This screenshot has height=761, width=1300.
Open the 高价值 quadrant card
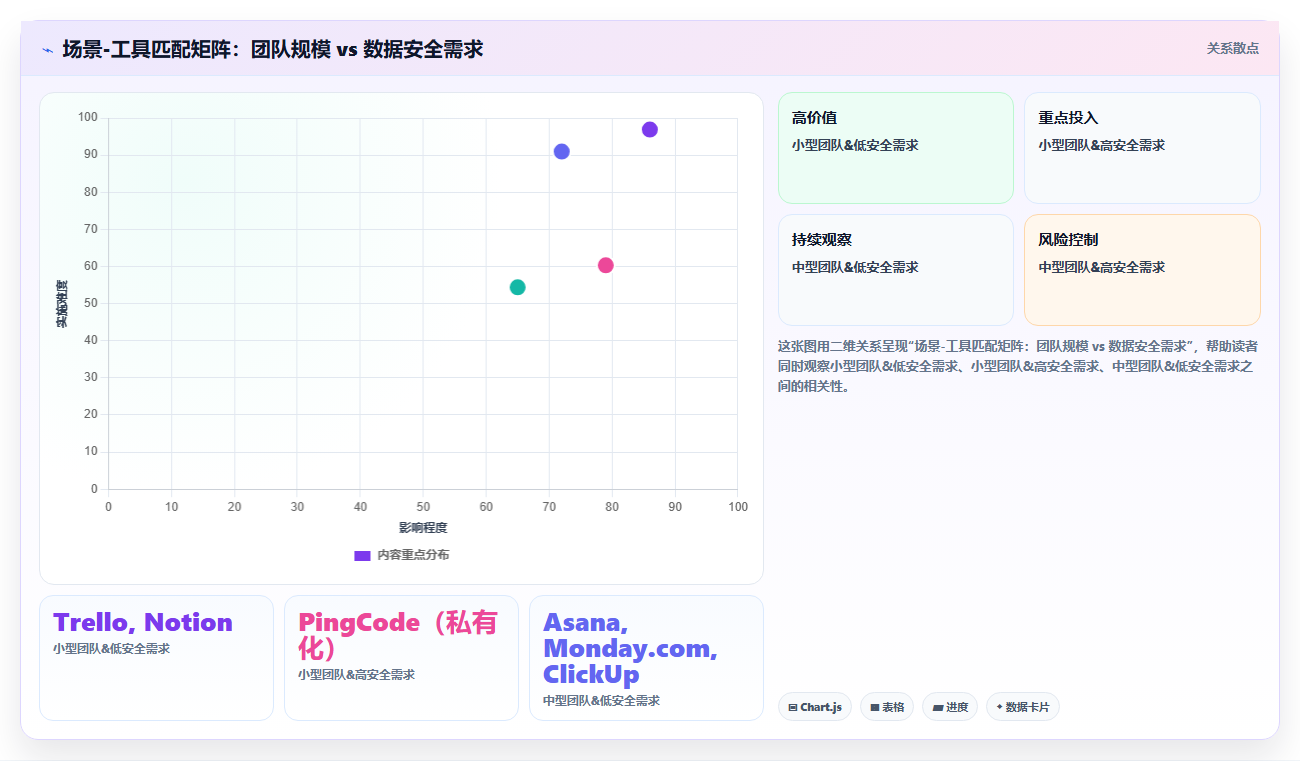(896, 148)
